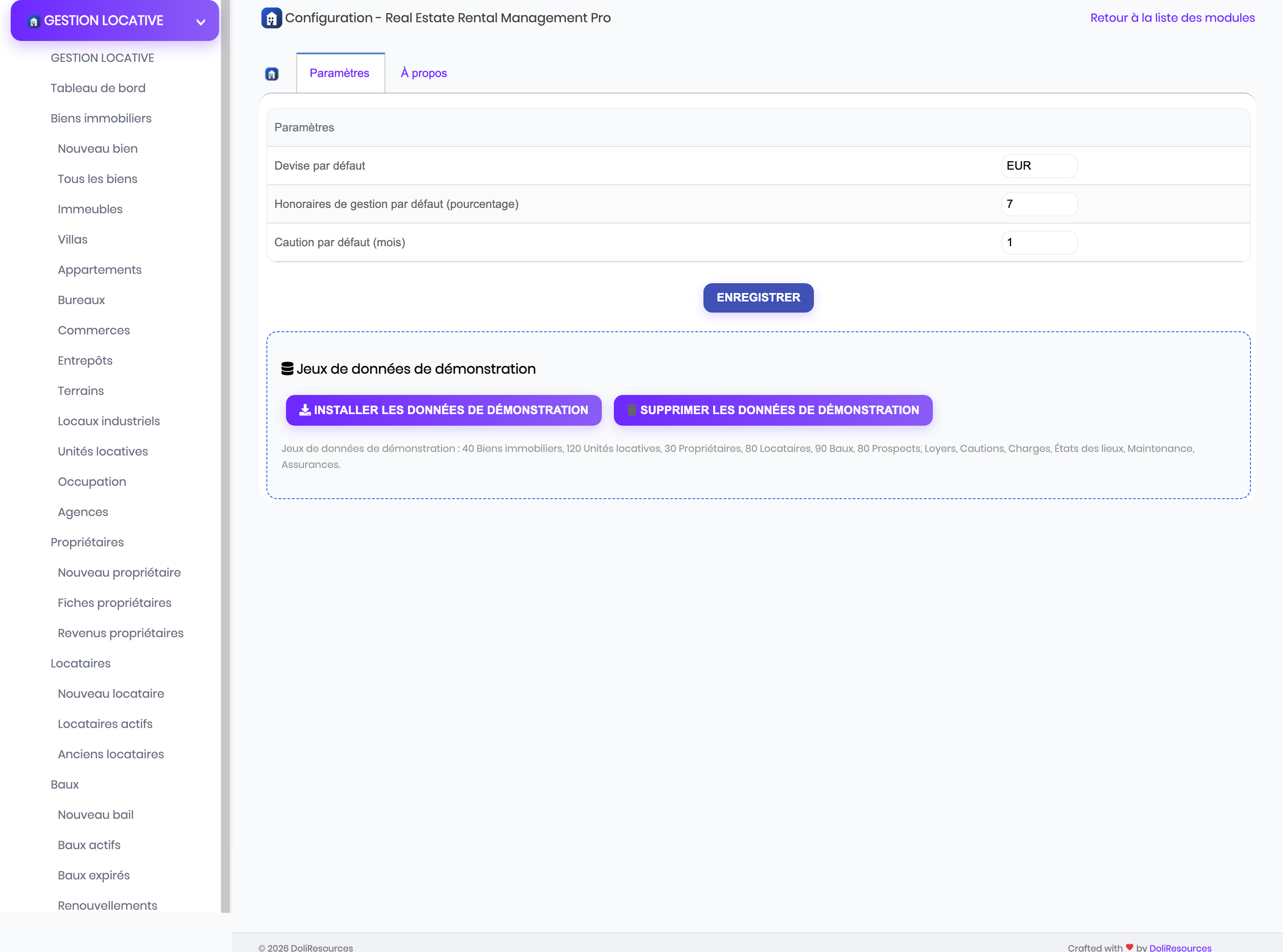Click Retour à la liste des modules link

point(1173,18)
